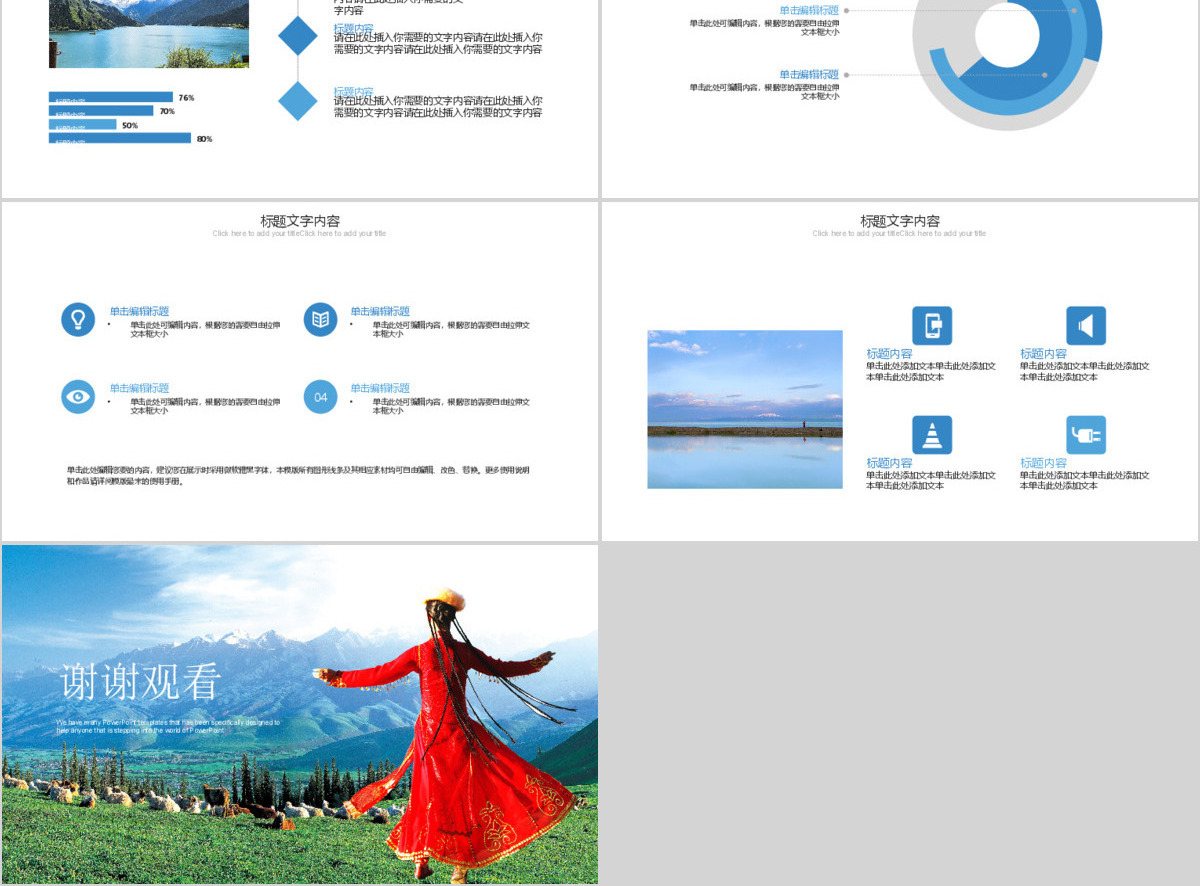
Task: Click the eye circle icon
Action: pos(78,396)
